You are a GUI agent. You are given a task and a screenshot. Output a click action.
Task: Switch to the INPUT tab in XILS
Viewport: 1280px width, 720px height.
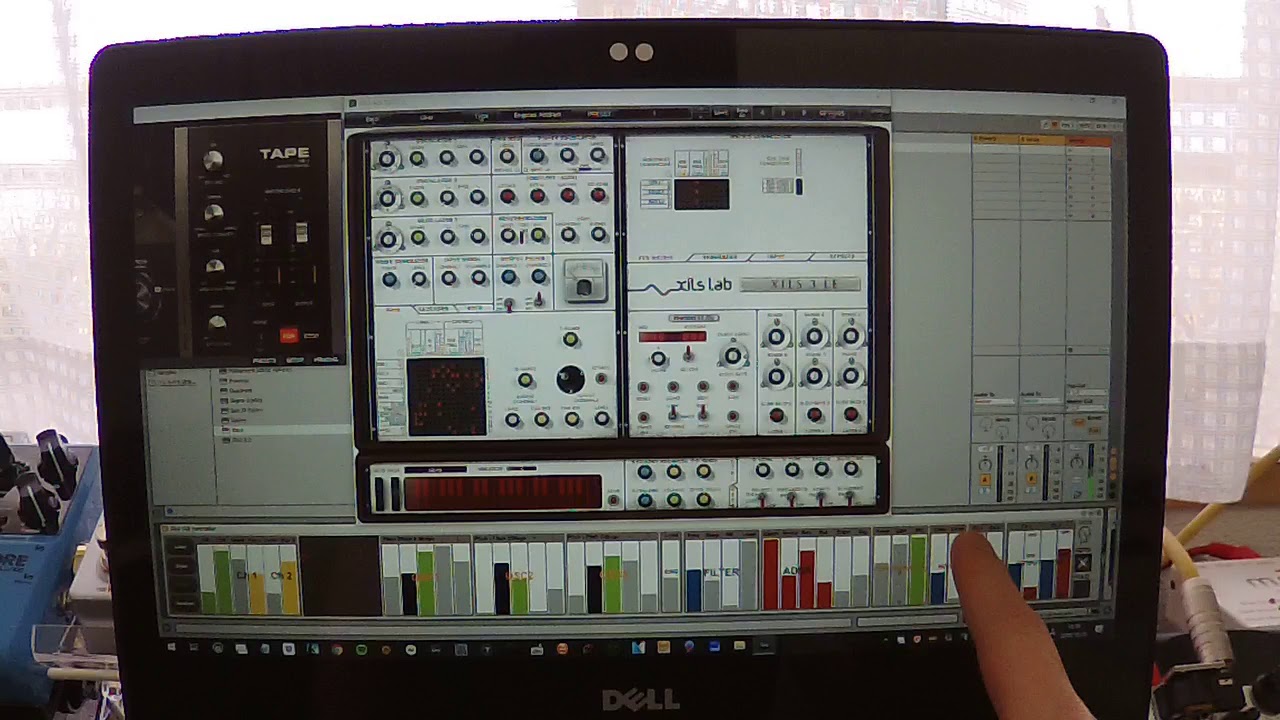[776, 257]
